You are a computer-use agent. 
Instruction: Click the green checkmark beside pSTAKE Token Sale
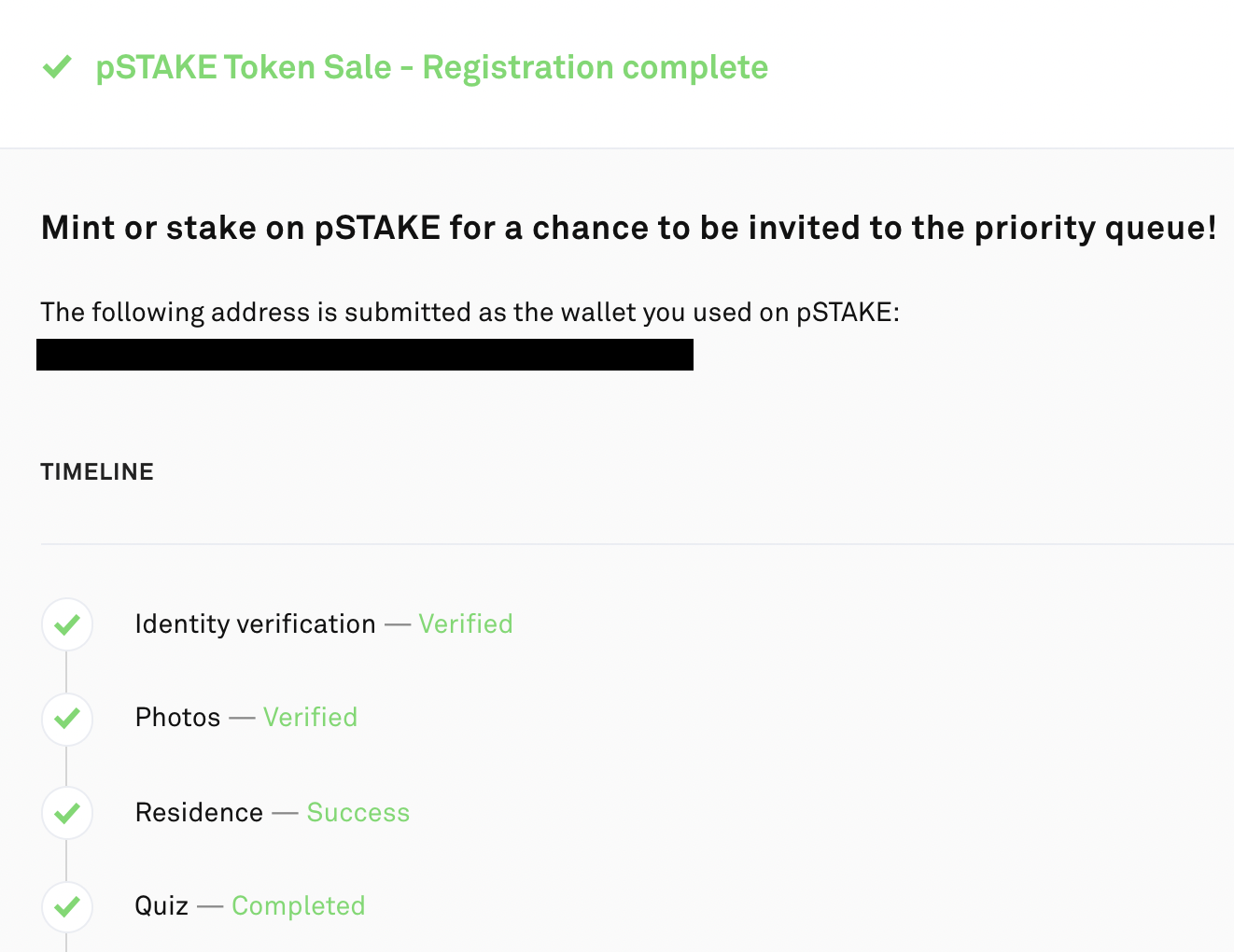(58, 67)
